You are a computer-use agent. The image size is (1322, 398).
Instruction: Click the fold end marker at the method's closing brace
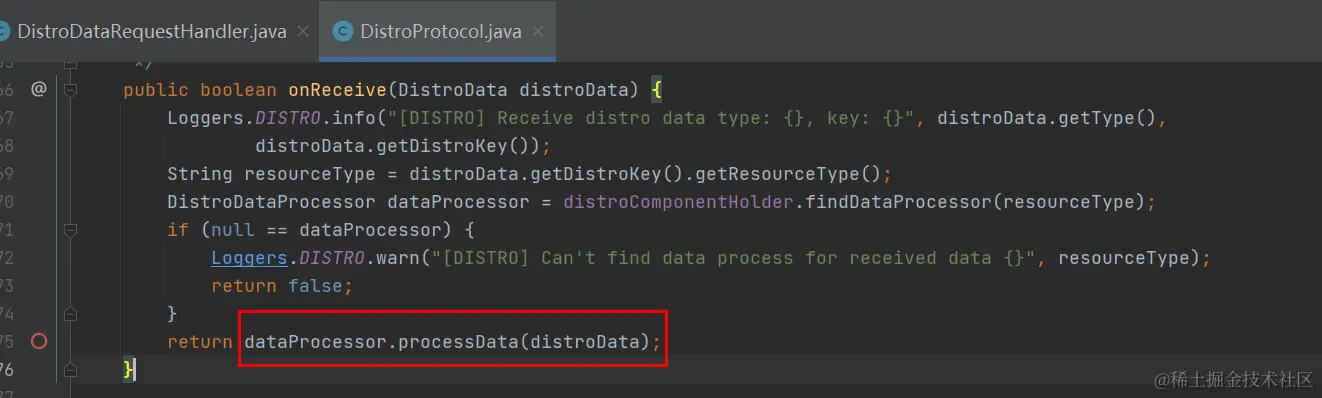(x=71, y=370)
